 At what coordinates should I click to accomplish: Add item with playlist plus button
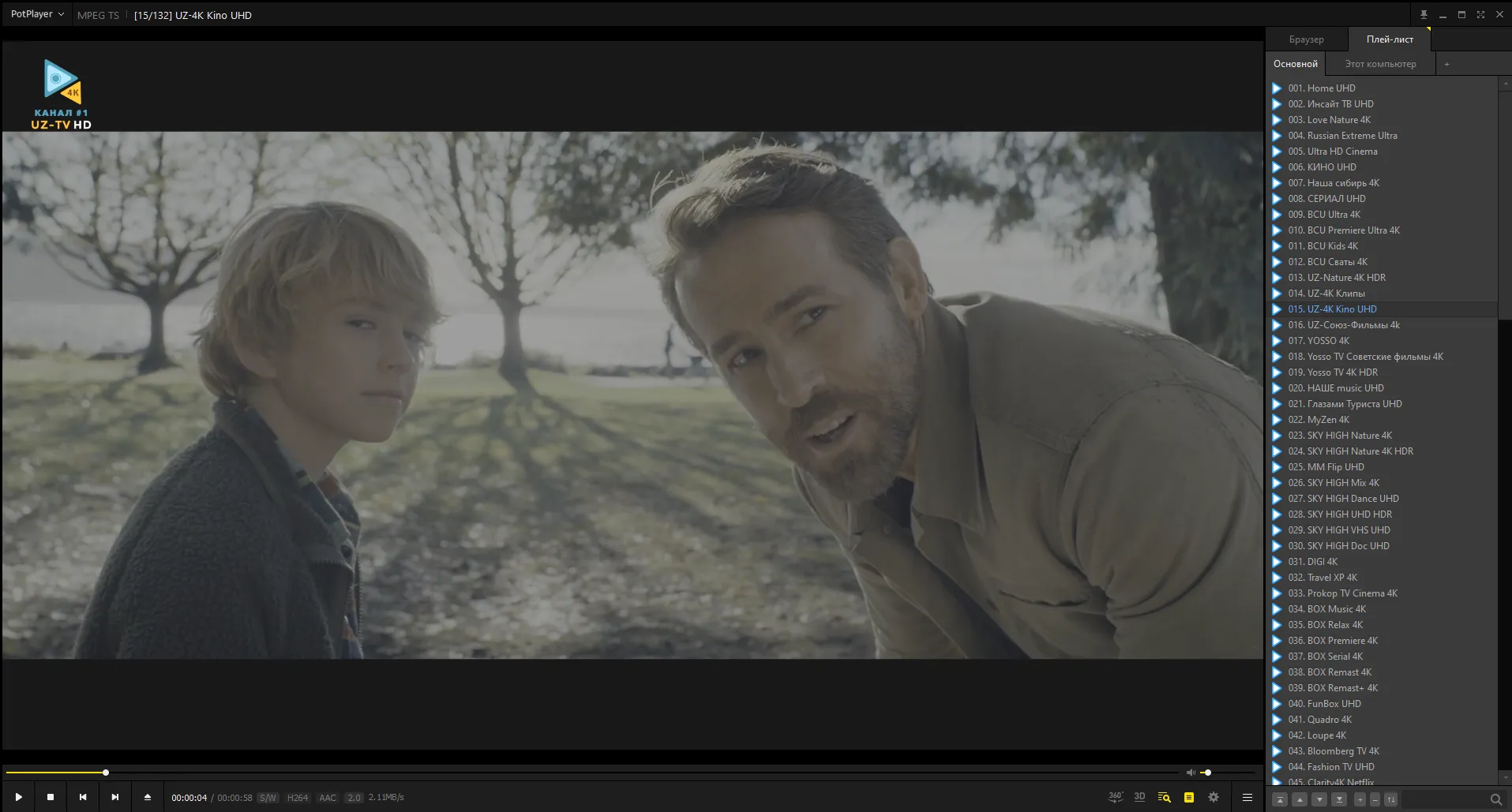tap(1360, 799)
